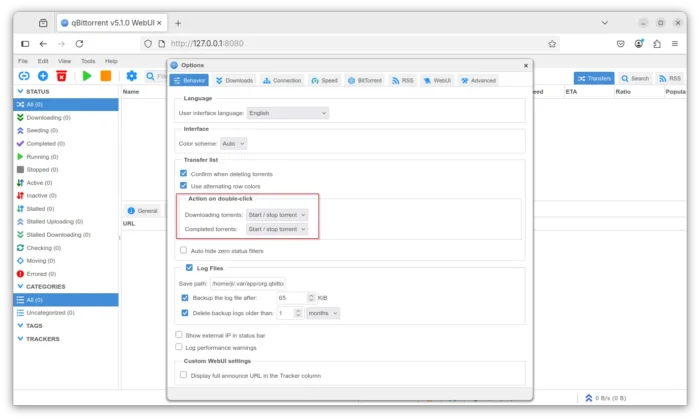The image size is (700, 420).
Task: Toggle Delete backup logs older than checkbox
Action: point(185,312)
